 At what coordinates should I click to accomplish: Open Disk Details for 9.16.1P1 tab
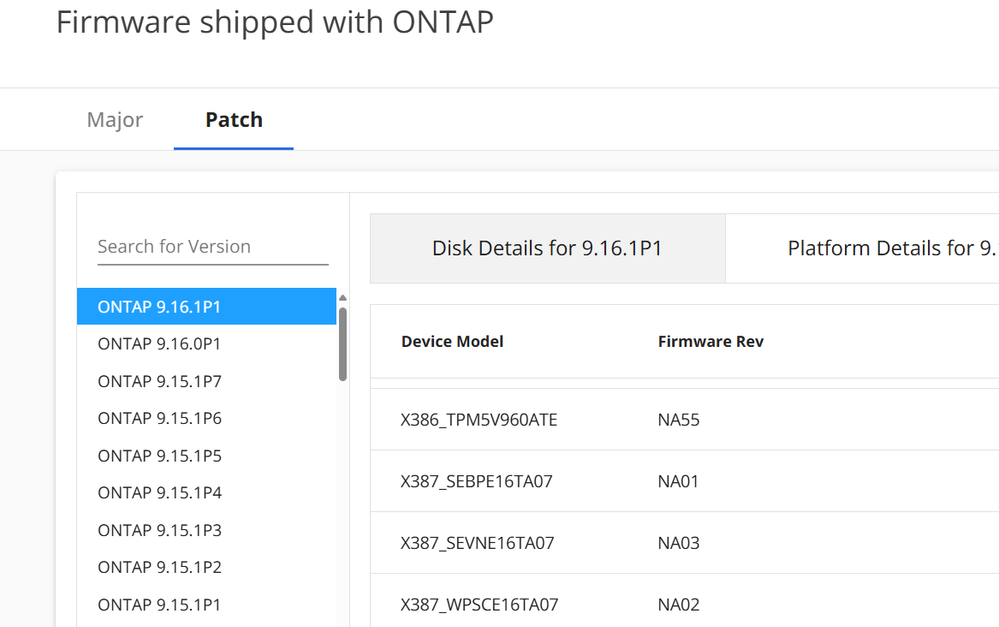pyautogui.click(x=547, y=248)
